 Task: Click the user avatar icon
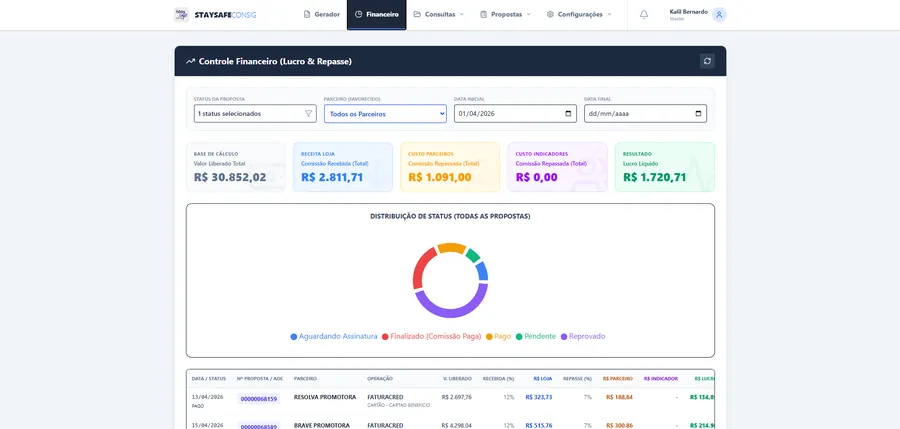pyautogui.click(x=719, y=15)
